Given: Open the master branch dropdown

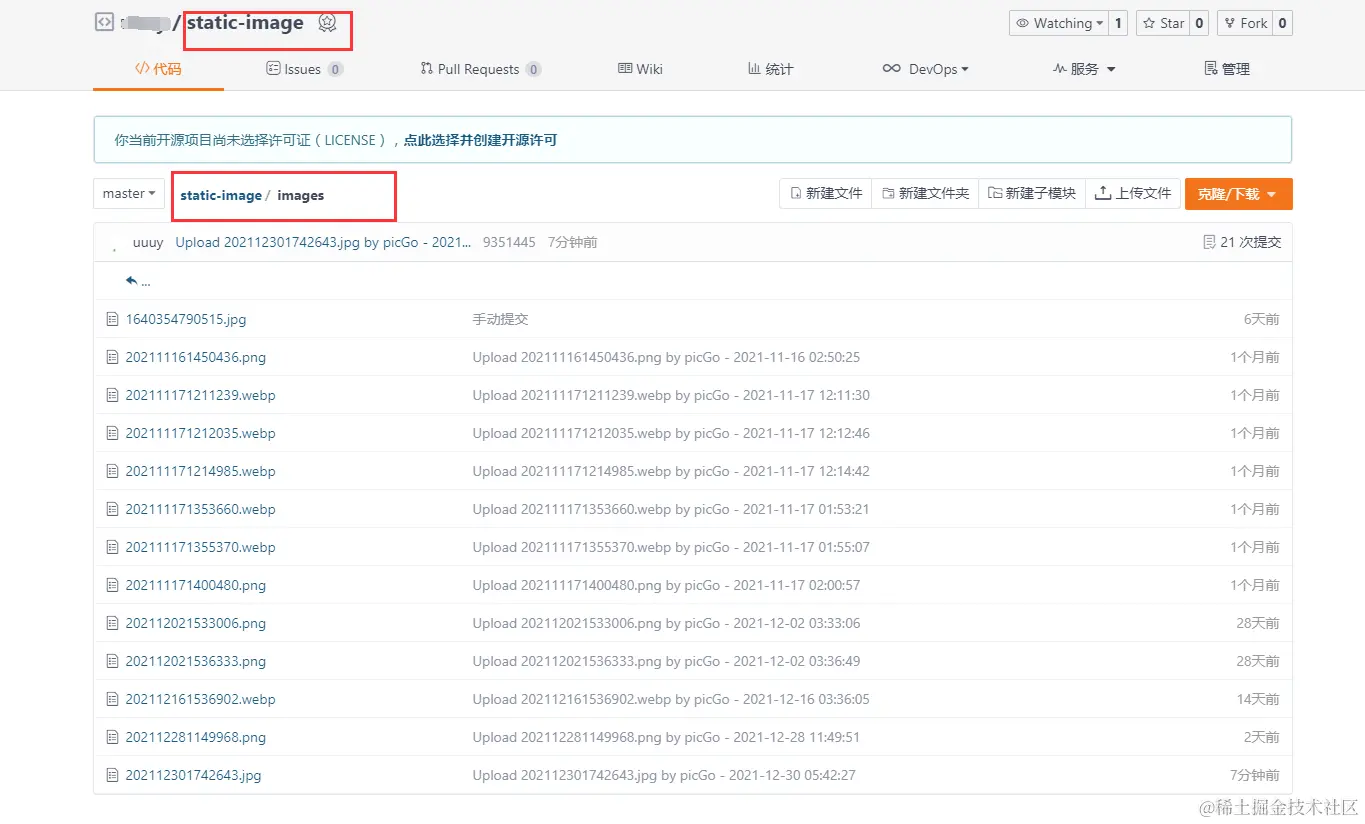Looking at the screenshot, I should (x=129, y=194).
